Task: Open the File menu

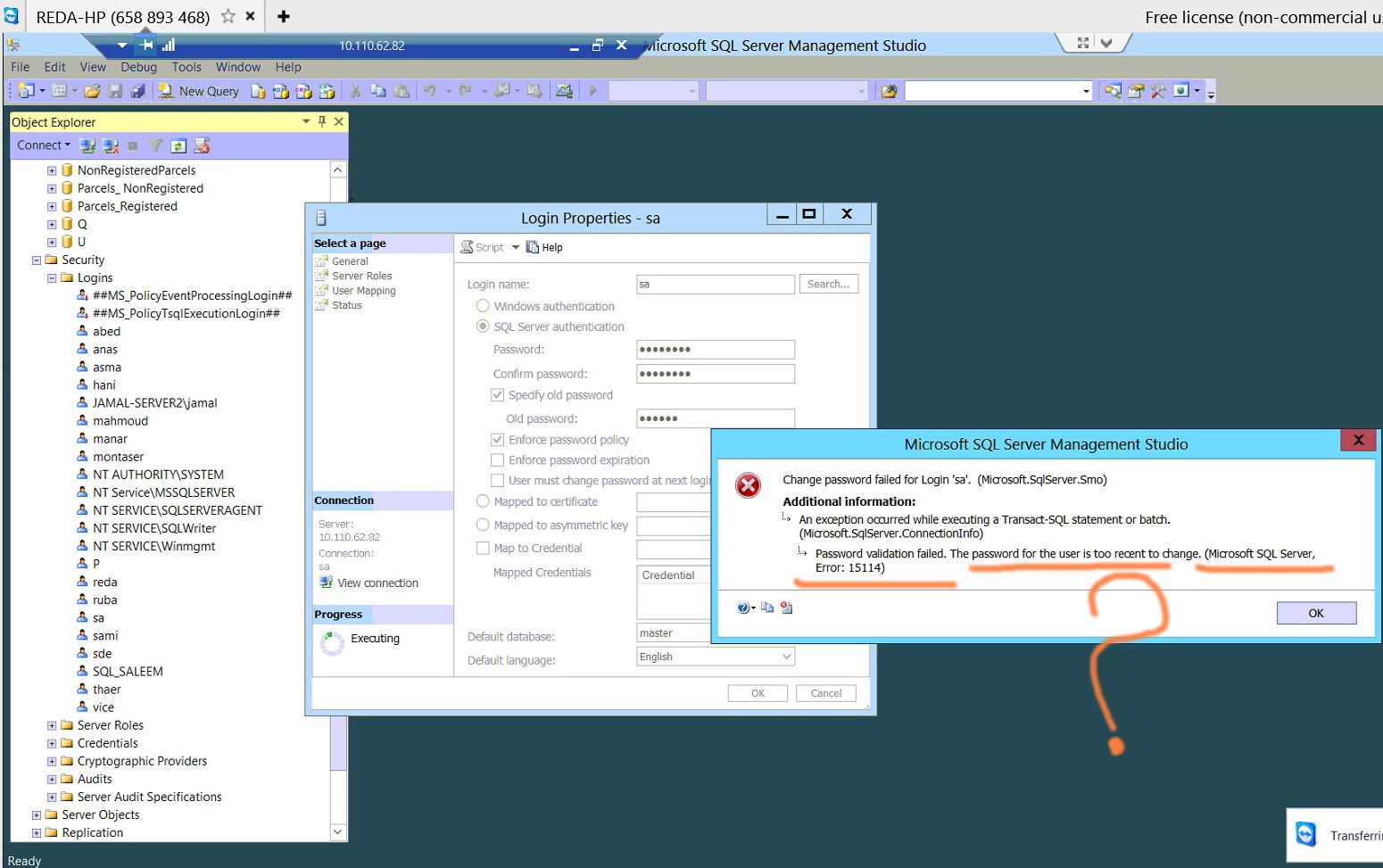Action: pos(21,67)
